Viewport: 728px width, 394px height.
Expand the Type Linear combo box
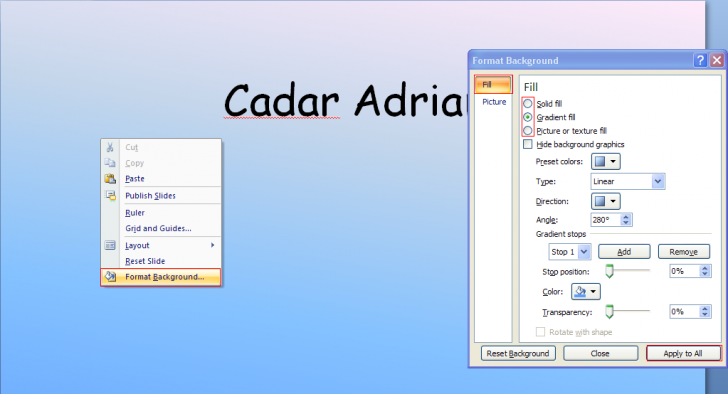[x=628, y=181]
